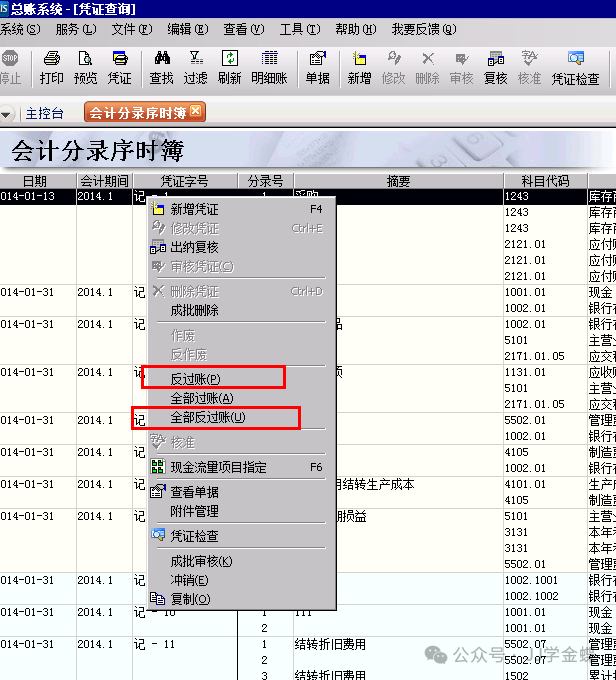Click 成批审核(K) context menu entry
This screenshot has width=616, height=680.
pos(201,561)
